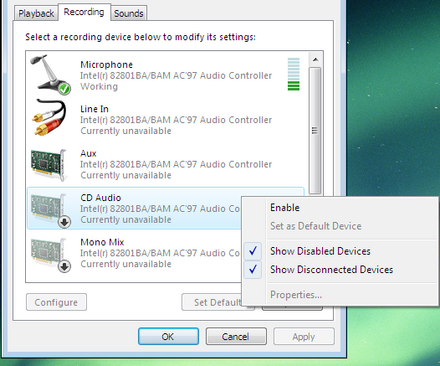Screen dimensions: 440x366
Task: Click the Configure button
Action: tap(56, 302)
